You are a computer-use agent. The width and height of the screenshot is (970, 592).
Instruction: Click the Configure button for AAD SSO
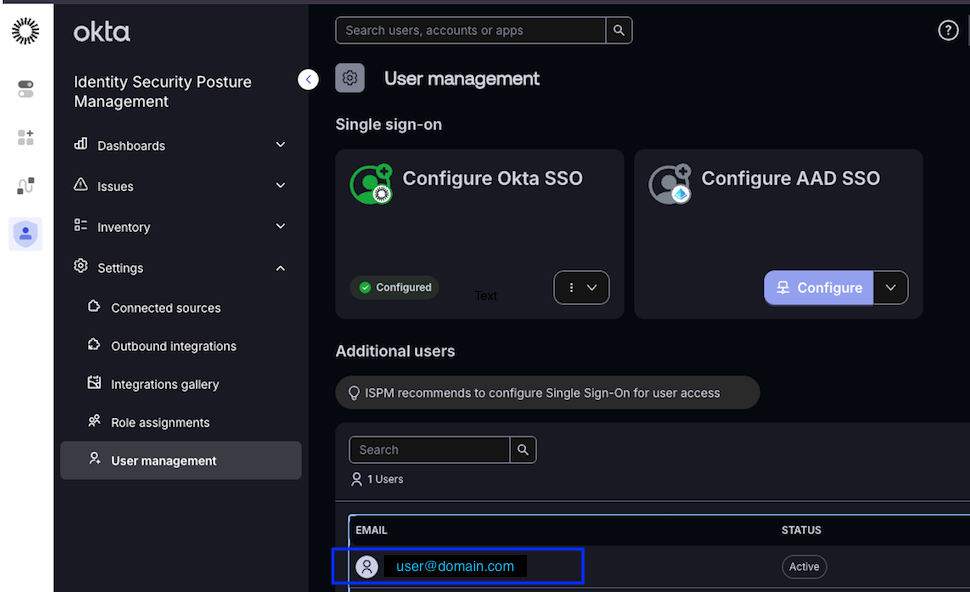coord(818,288)
